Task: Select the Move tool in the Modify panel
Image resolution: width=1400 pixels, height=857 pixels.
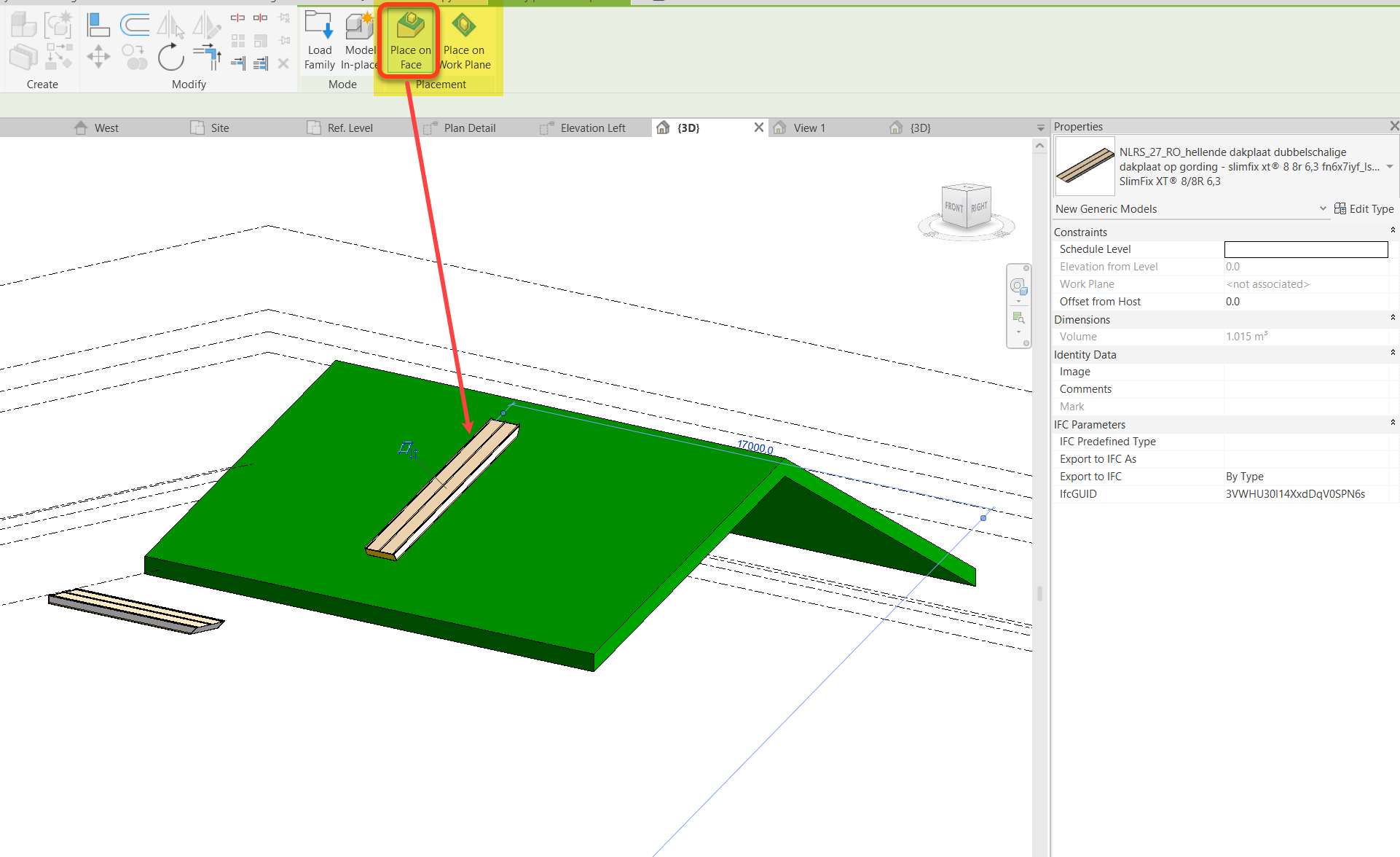Action: (98, 57)
